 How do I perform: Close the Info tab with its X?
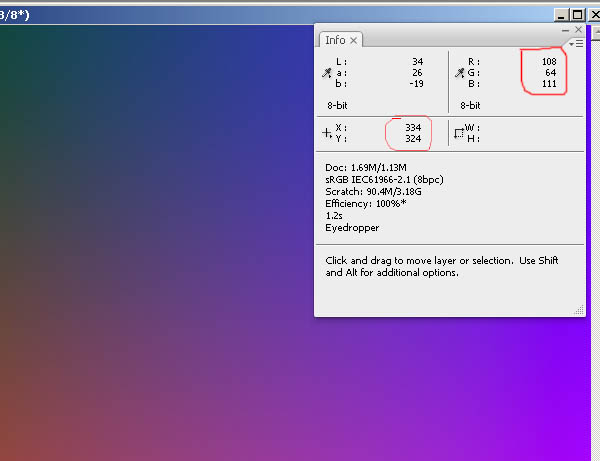coord(354,40)
